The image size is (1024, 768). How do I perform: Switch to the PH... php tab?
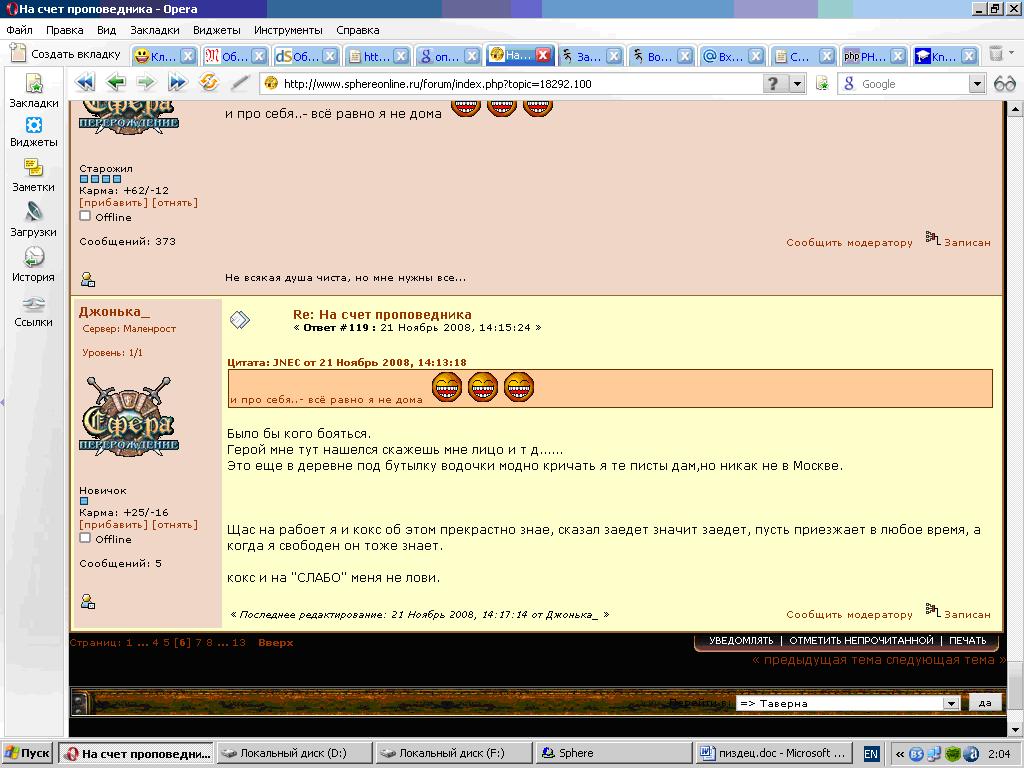(865, 56)
